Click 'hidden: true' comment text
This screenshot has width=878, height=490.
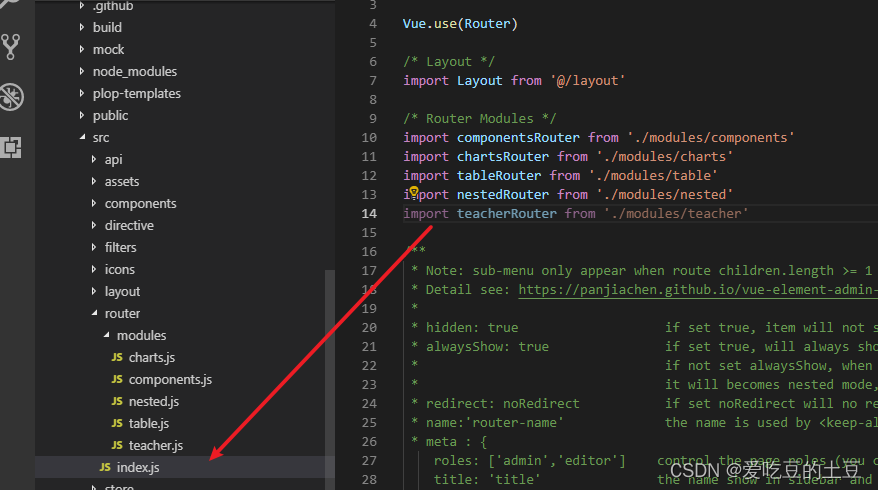pos(471,328)
